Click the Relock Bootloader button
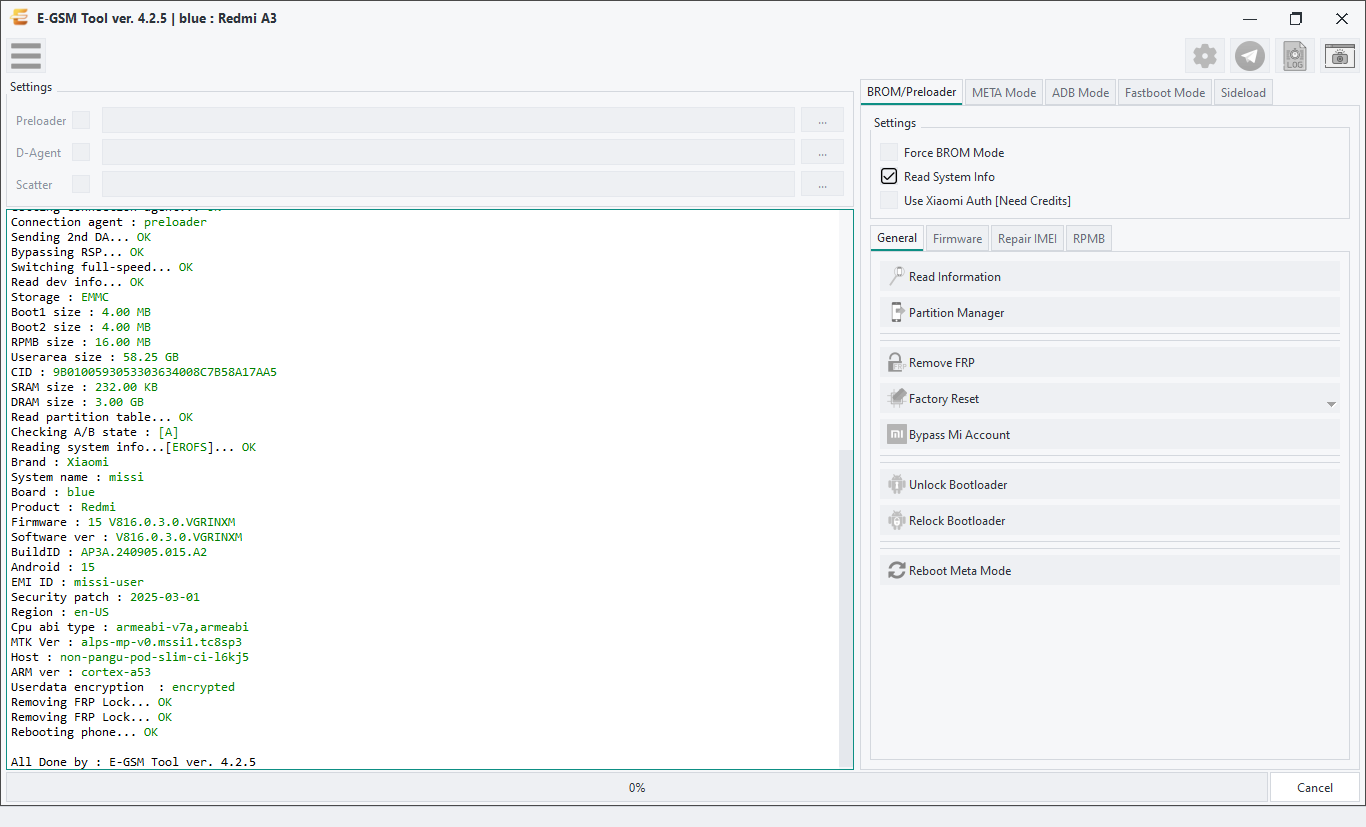The image size is (1366, 827). pyautogui.click(x=1109, y=521)
